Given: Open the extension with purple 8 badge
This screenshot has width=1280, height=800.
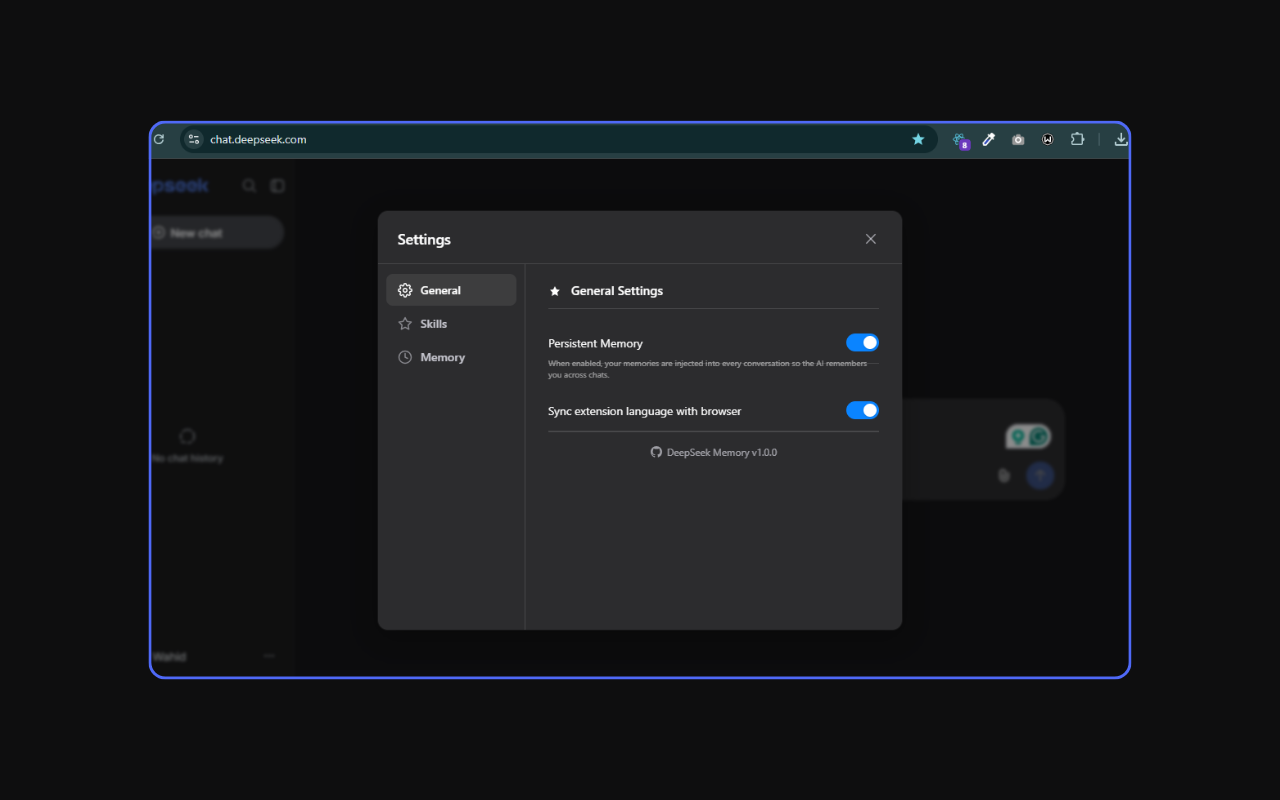Looking at the screenshot, I should pyautogui.click(x=960, y=140).
